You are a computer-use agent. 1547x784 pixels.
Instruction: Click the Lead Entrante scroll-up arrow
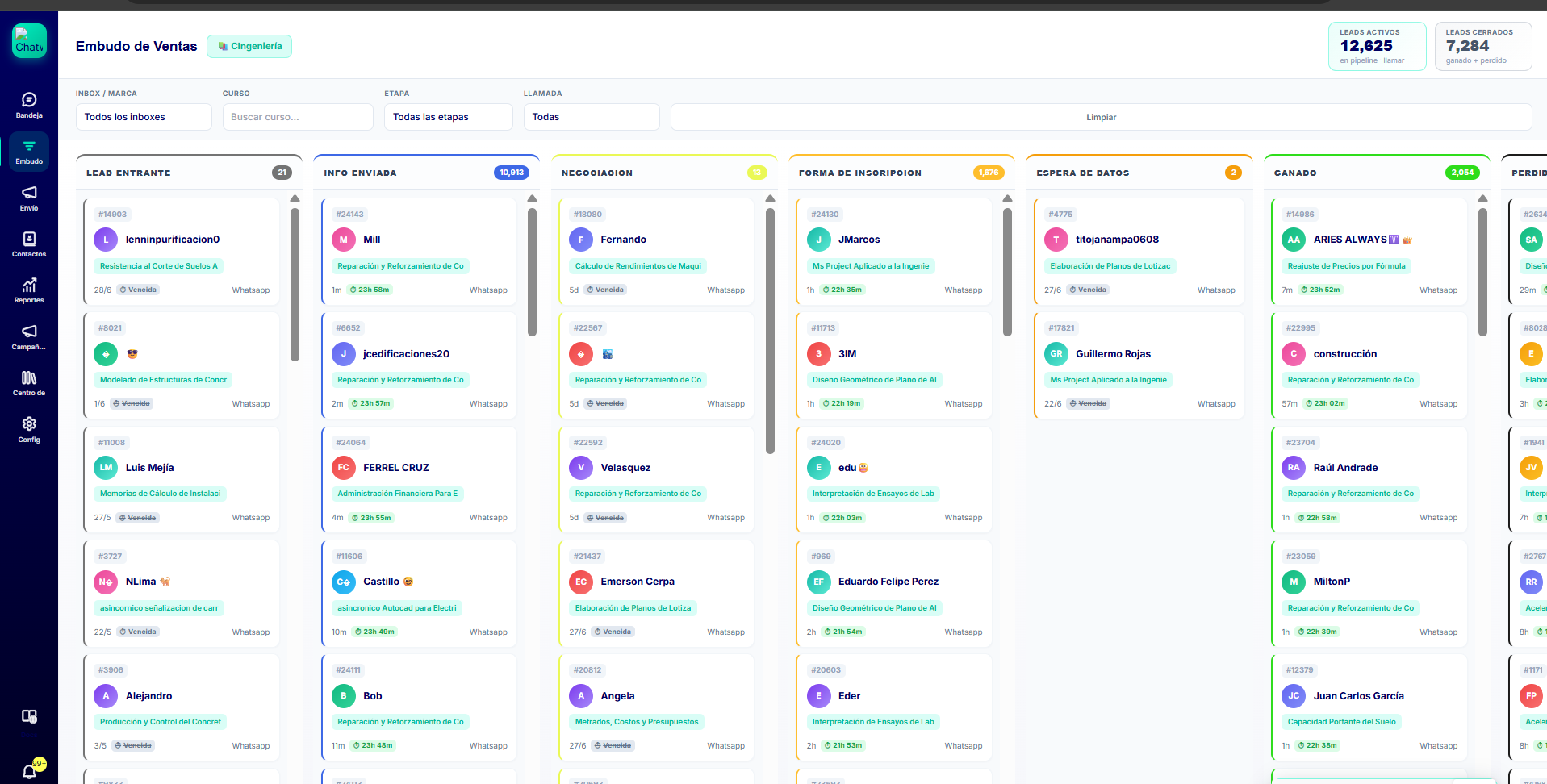click(x=295, y=198)
